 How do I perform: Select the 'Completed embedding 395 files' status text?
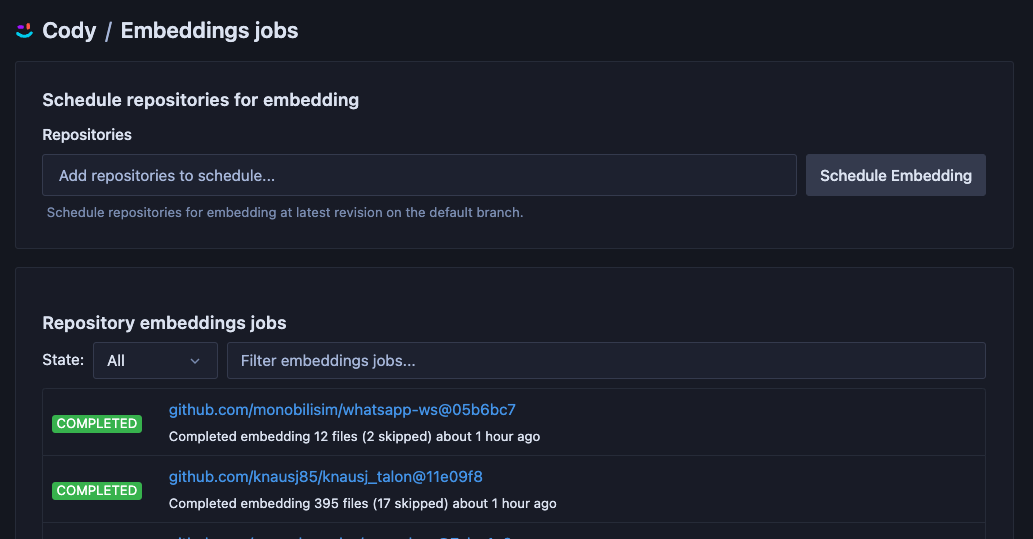(x=362, y=503)
